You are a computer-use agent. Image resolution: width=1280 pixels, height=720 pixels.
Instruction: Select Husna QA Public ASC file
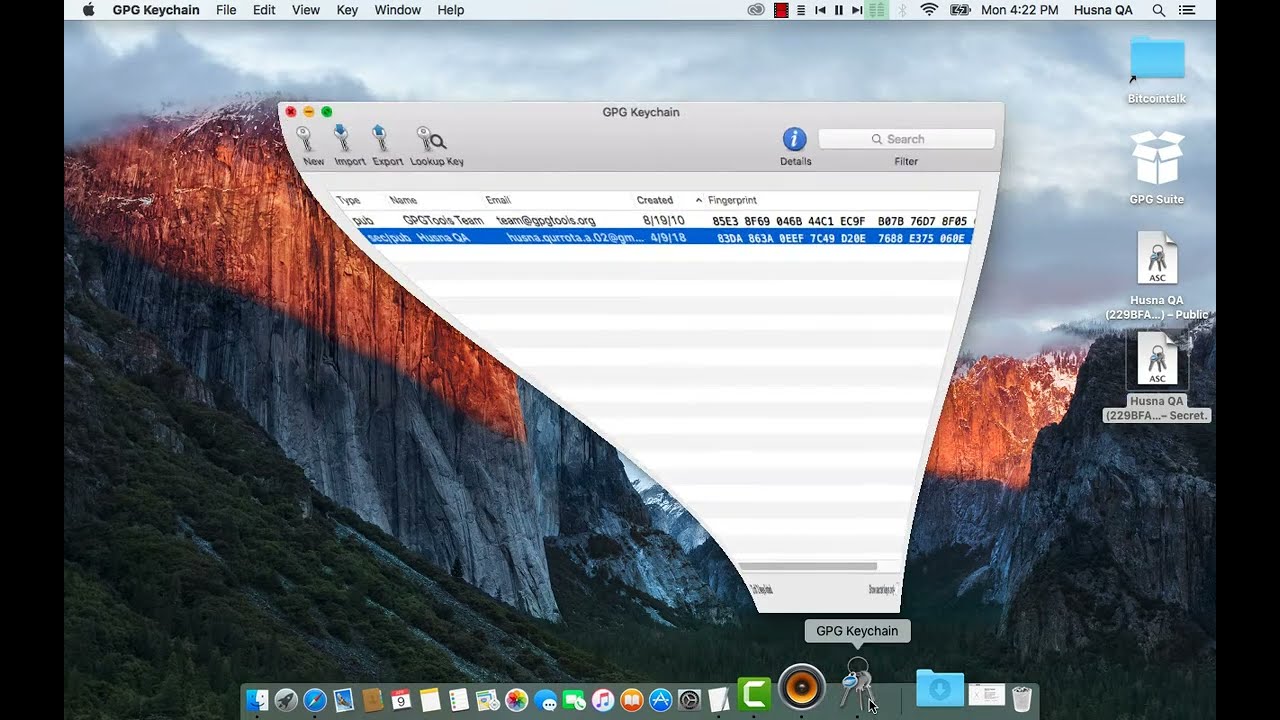pyautogui.click(x=1157, y=258)
